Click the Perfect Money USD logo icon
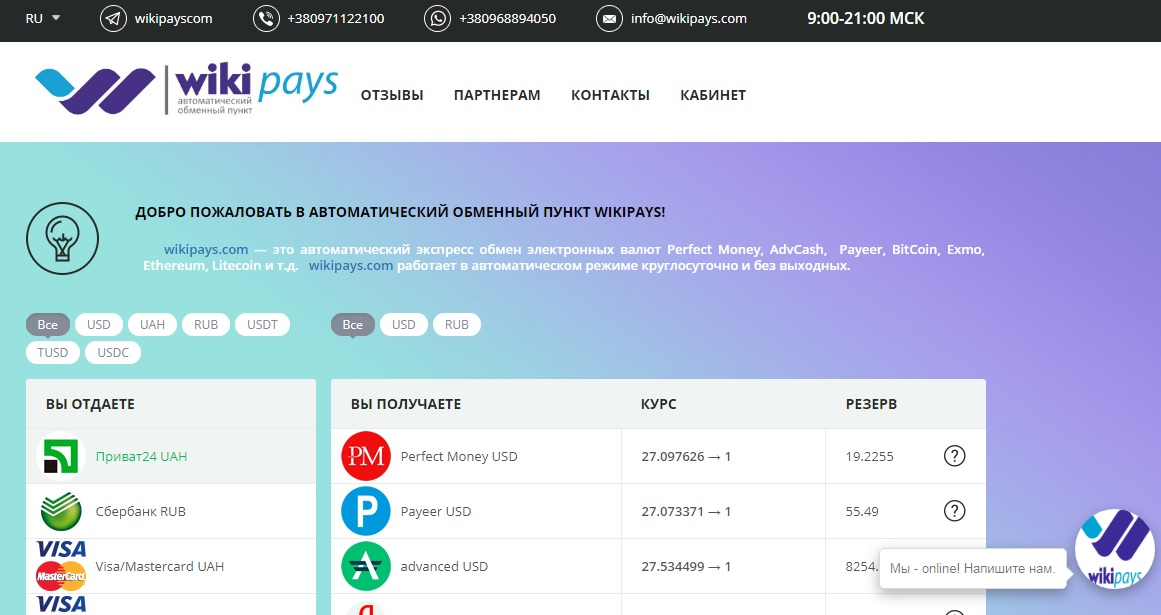Screen dimensions: 1161x615 click(x=365, y=456)
